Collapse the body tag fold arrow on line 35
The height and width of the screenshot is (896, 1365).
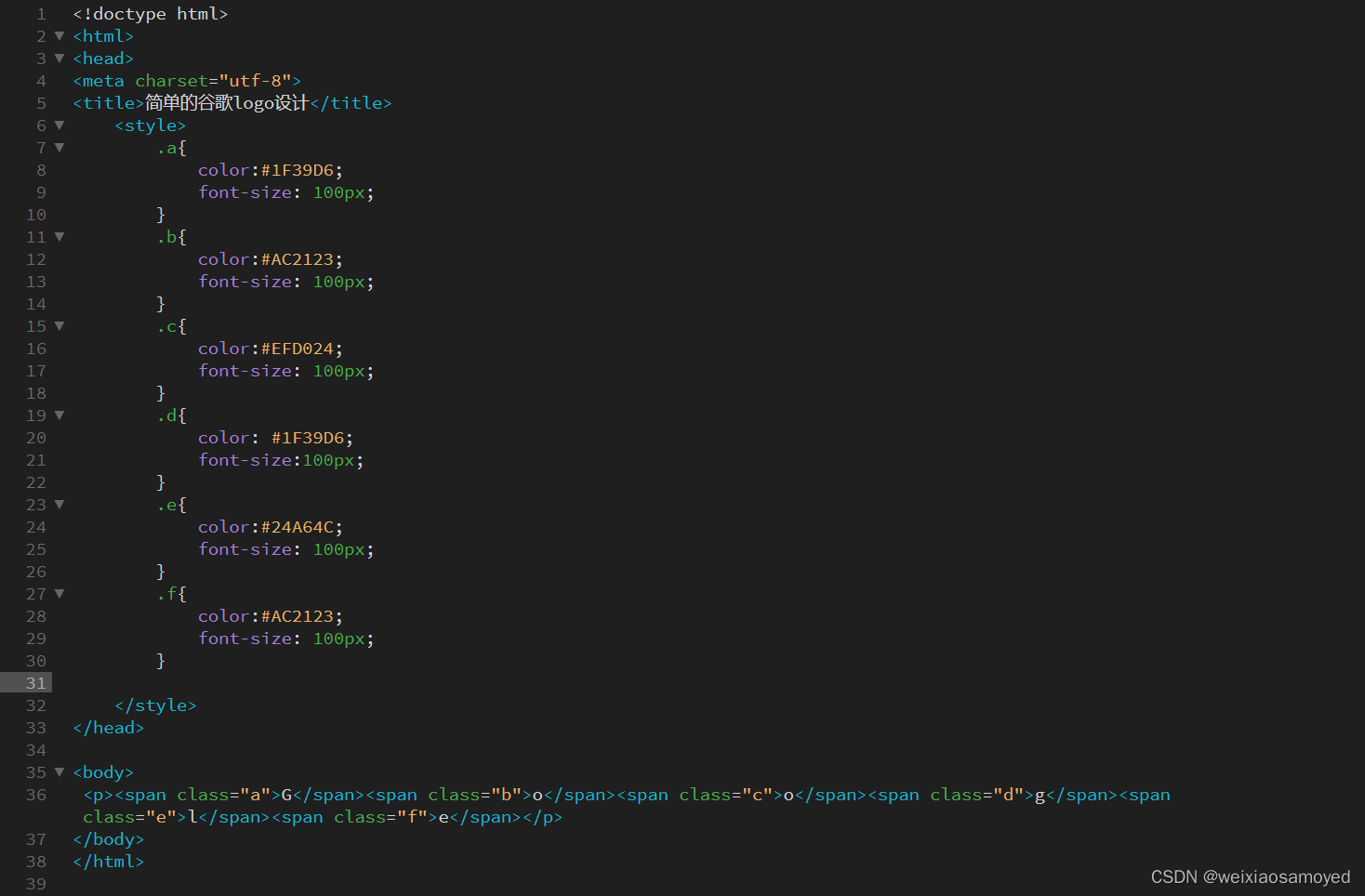click(x=60, y=772)
